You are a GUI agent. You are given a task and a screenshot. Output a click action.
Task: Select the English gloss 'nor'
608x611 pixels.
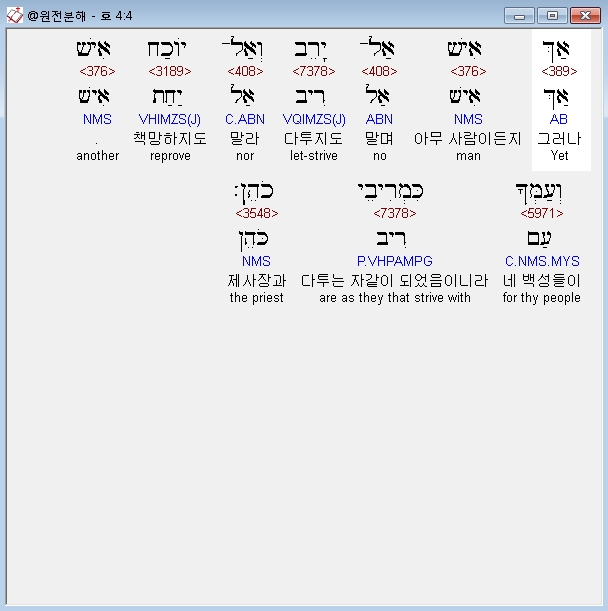point(245,156)
